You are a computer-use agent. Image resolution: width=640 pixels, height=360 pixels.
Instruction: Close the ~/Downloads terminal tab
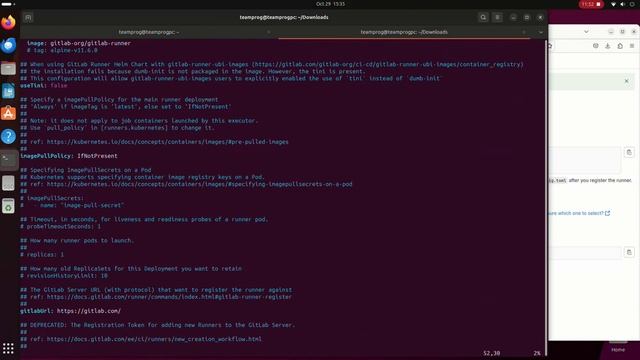coord(524,32)
